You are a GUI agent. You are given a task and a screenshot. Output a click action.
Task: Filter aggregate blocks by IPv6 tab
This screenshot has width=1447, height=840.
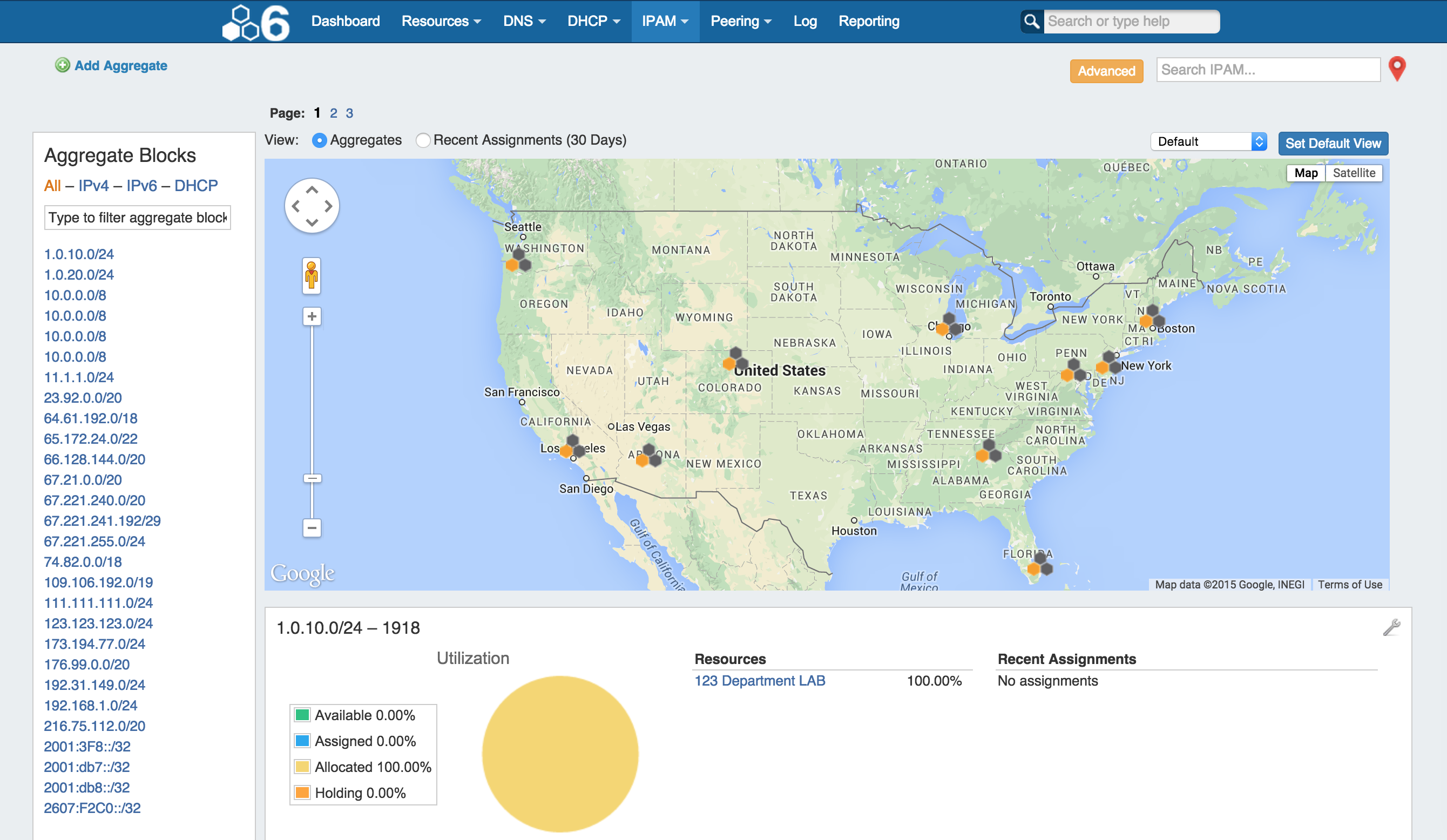pyautogui.click(x=141, y=186)
